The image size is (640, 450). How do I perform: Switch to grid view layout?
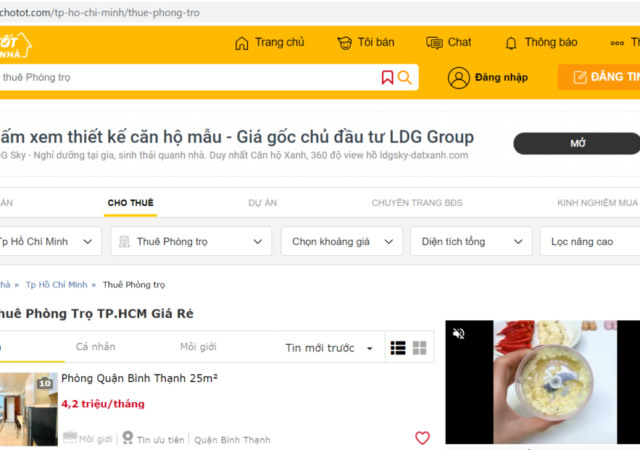[420, 348]
